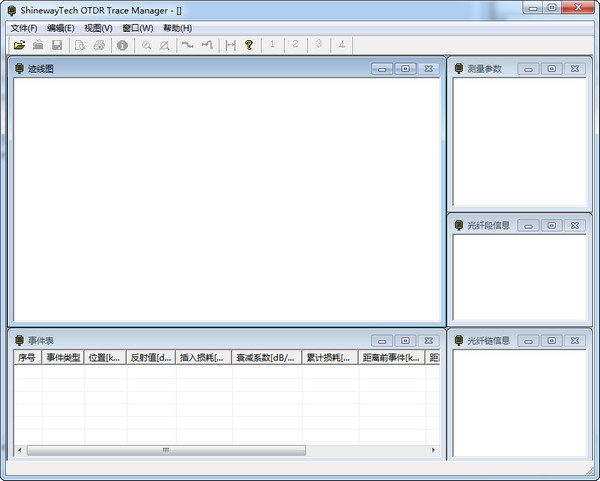
Task: Open the 窗口(W) menu
Action: 138,28
